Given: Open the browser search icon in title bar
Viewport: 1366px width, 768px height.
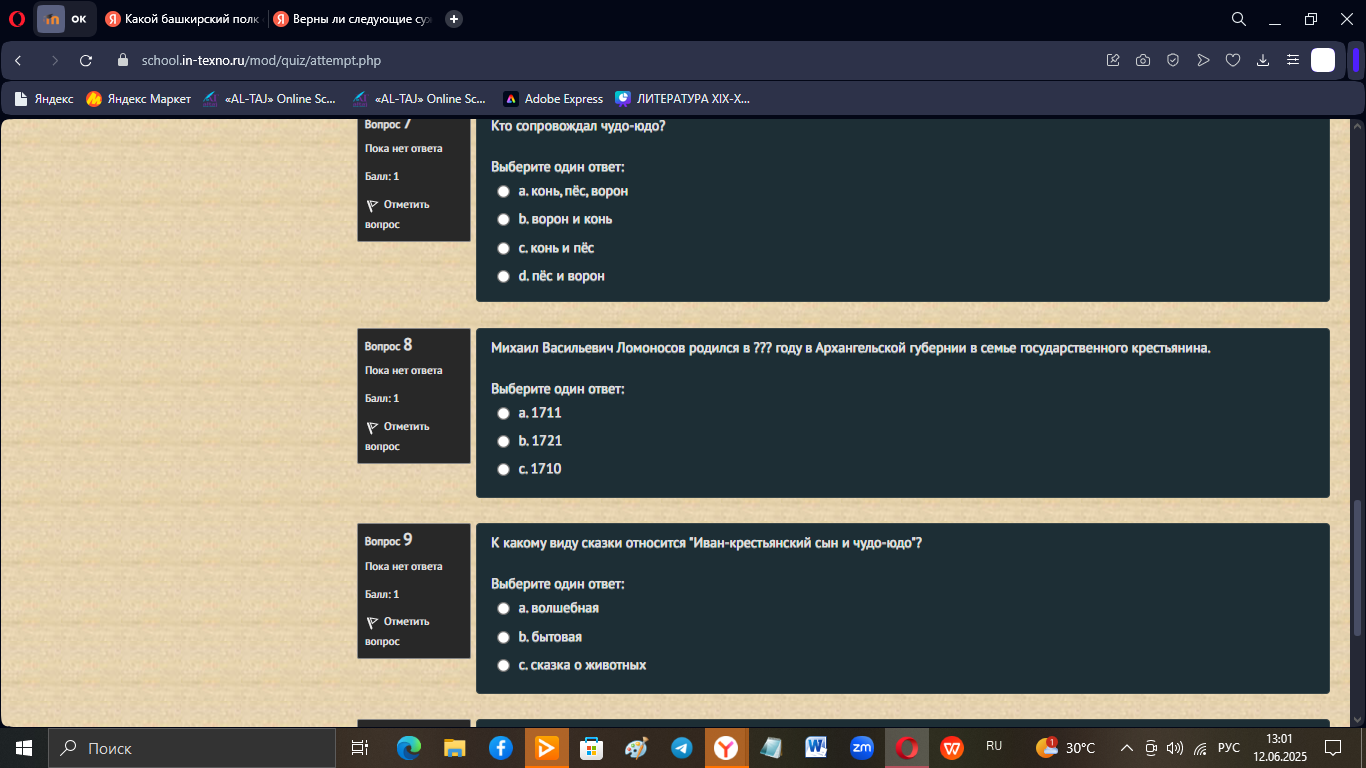Looking at the screenshot, I should coord(1238,19).
